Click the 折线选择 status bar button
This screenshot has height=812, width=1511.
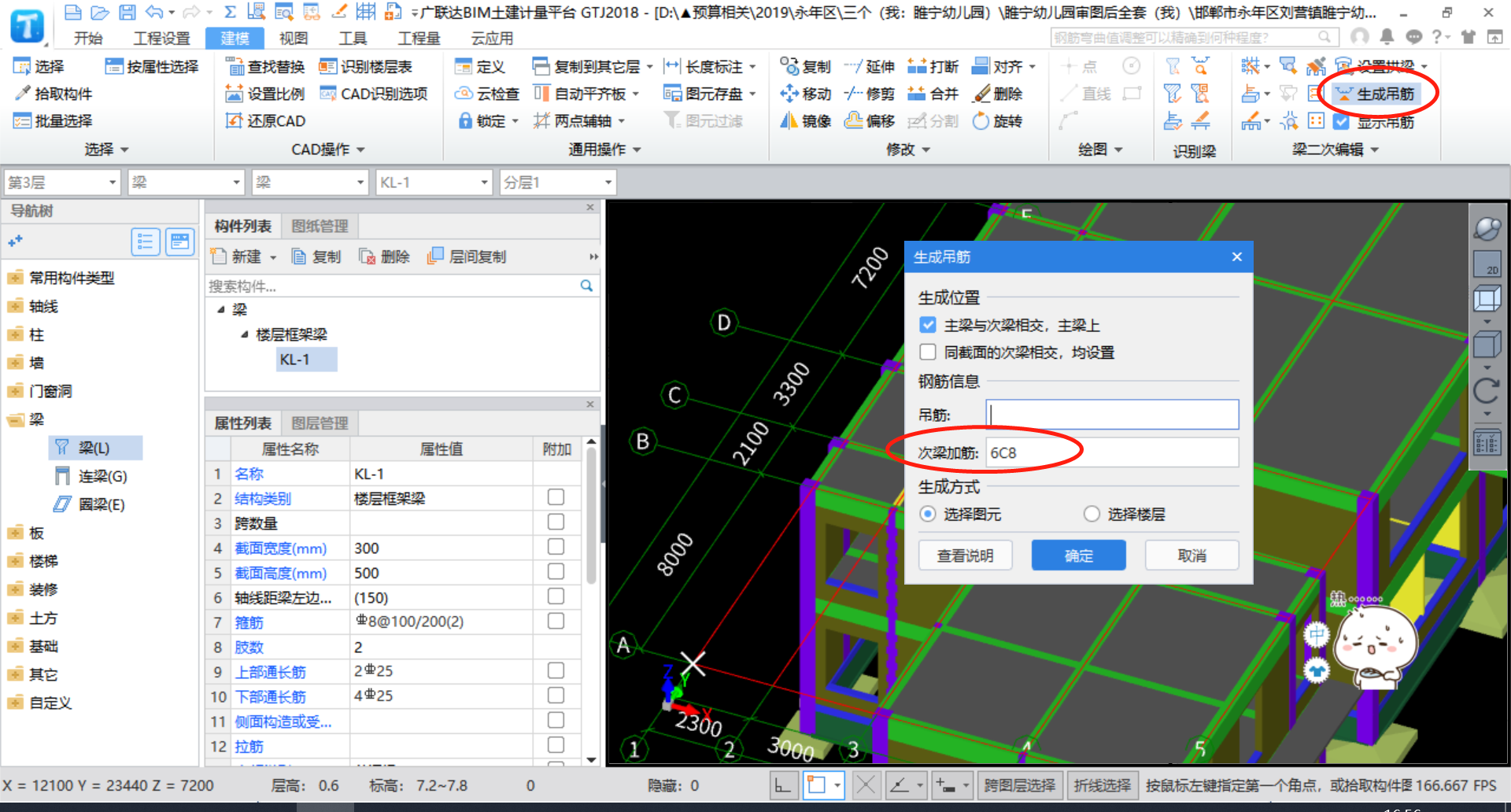click(x=1103, y=785)
